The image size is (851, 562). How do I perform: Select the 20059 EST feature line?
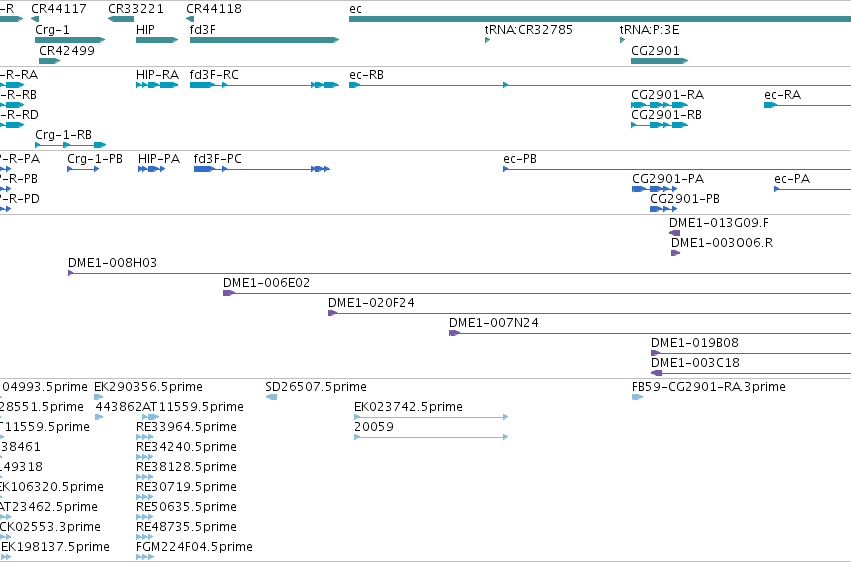[431, 437]
